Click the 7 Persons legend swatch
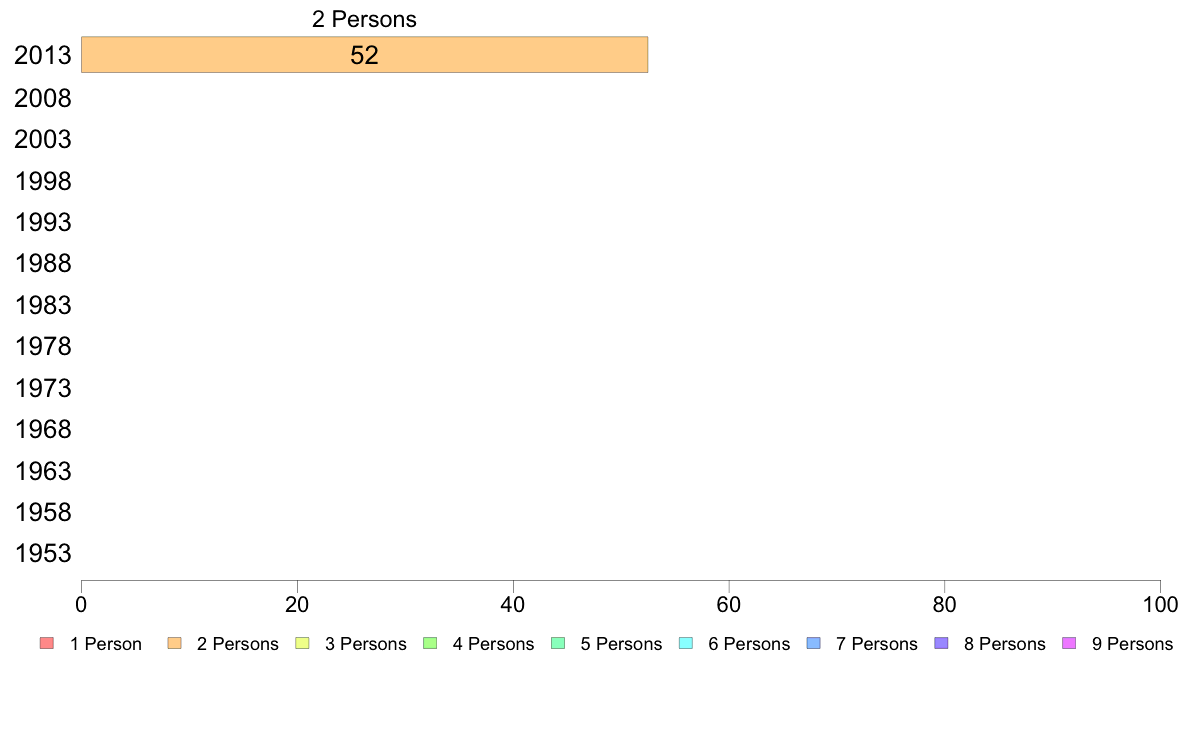Image resolution: width=1188 pixels, height=736 pixels. [814, 644]
